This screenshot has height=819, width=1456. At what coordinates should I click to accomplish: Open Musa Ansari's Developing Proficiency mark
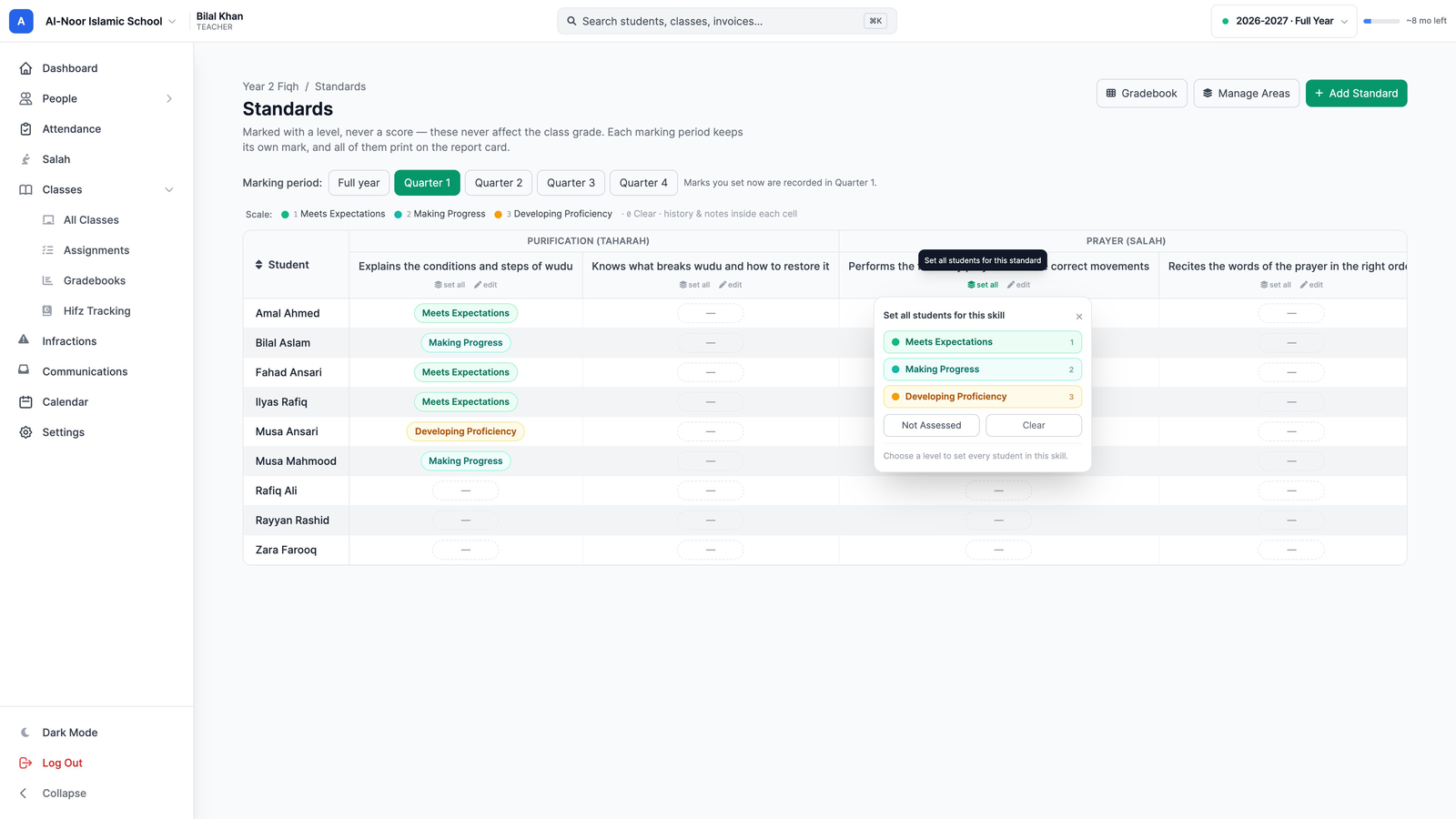click(x=465, y=431)
